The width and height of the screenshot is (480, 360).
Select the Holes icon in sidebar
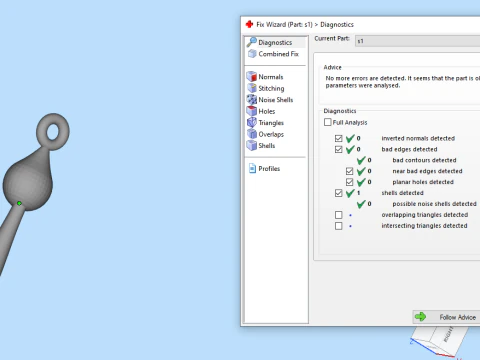[252, 111]
